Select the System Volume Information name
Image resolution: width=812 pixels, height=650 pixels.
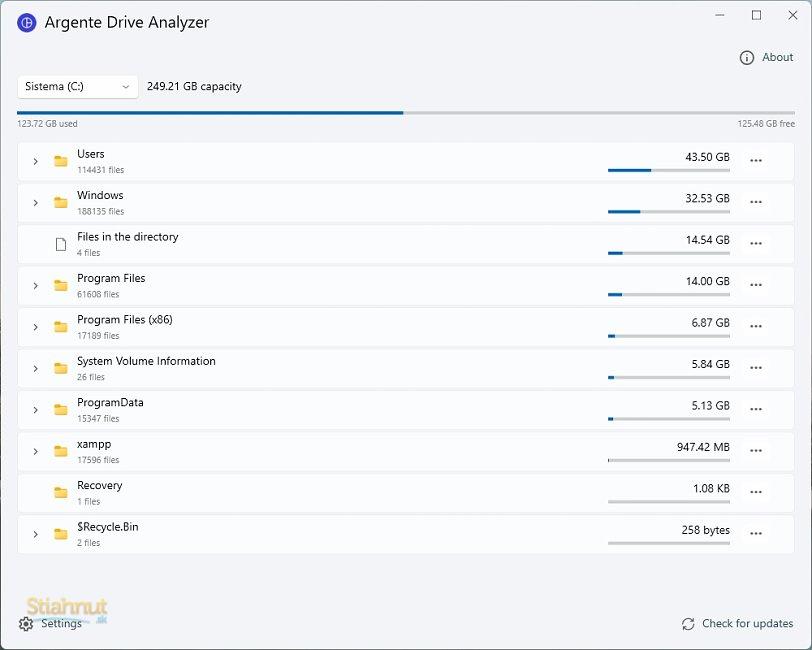tap(146, 361)
